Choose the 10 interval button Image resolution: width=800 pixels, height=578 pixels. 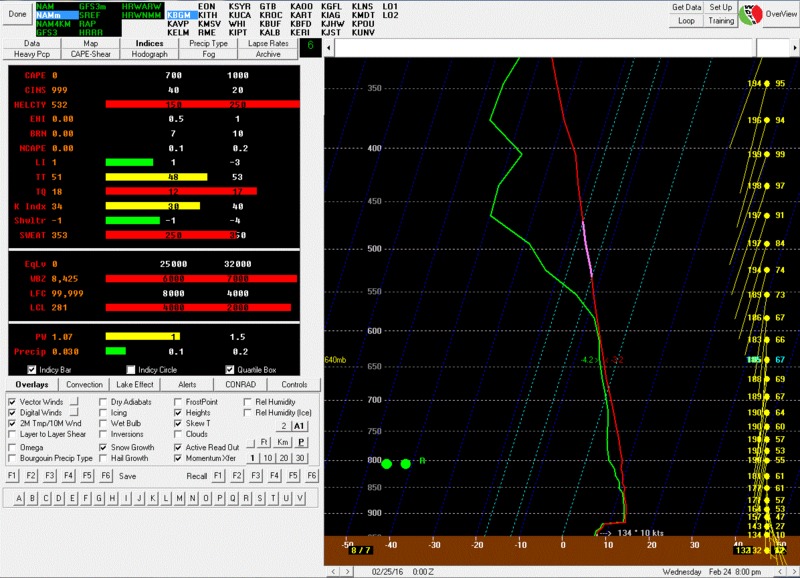[268, 458]
